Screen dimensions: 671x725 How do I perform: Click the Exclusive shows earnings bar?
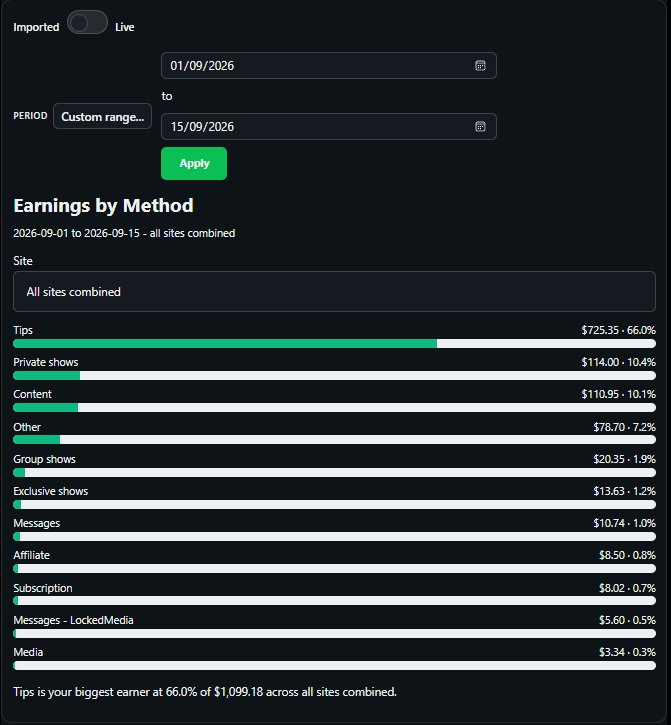click(x=334, y=504)
